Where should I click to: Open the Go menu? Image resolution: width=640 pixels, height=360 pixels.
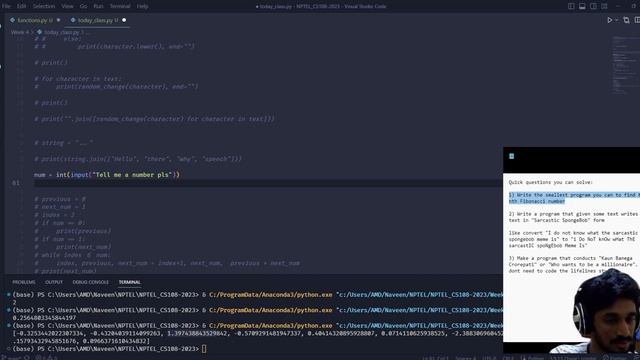[x=84, y=6]
